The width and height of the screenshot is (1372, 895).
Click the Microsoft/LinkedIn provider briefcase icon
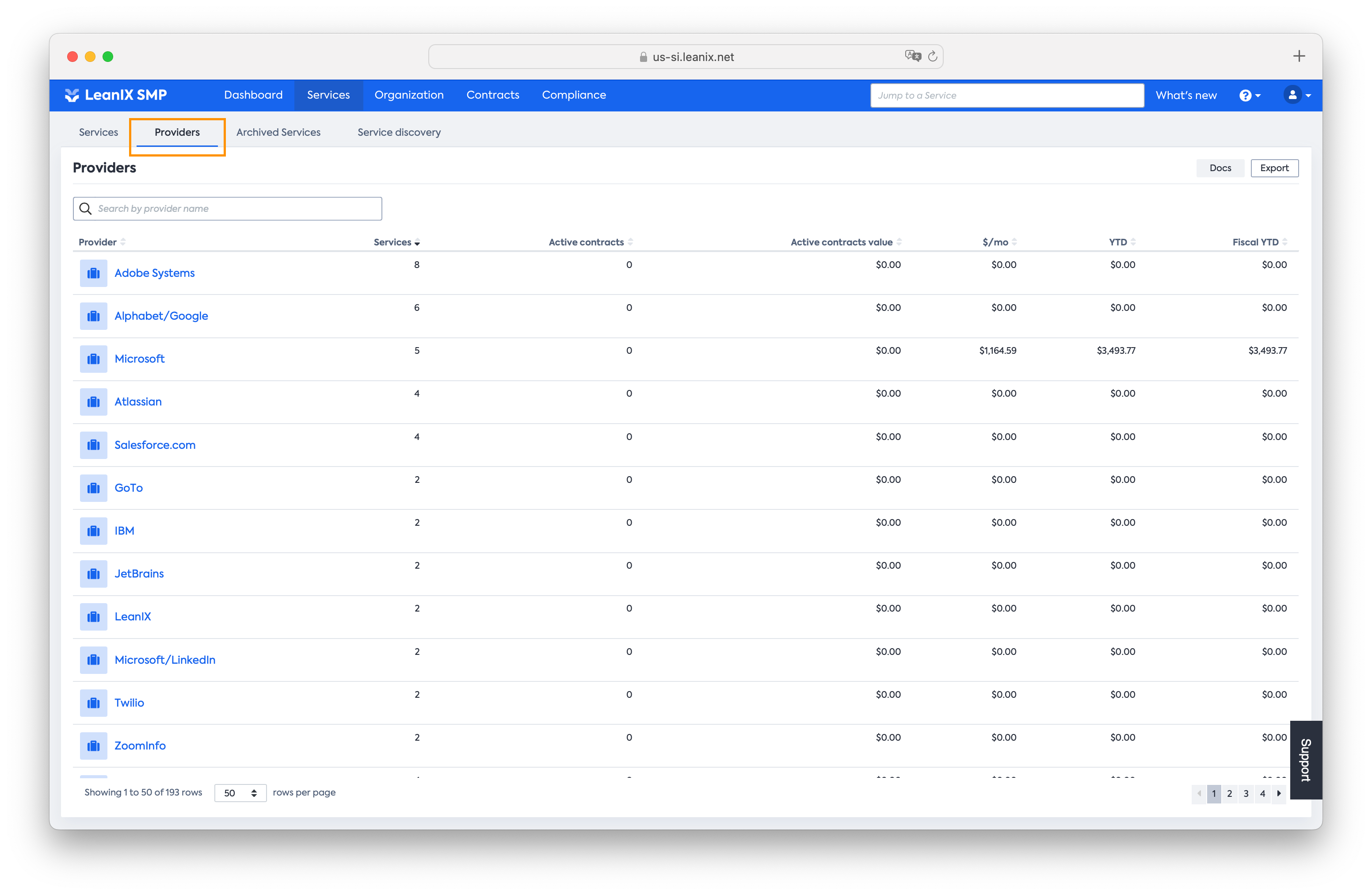[x=93, y=660]
